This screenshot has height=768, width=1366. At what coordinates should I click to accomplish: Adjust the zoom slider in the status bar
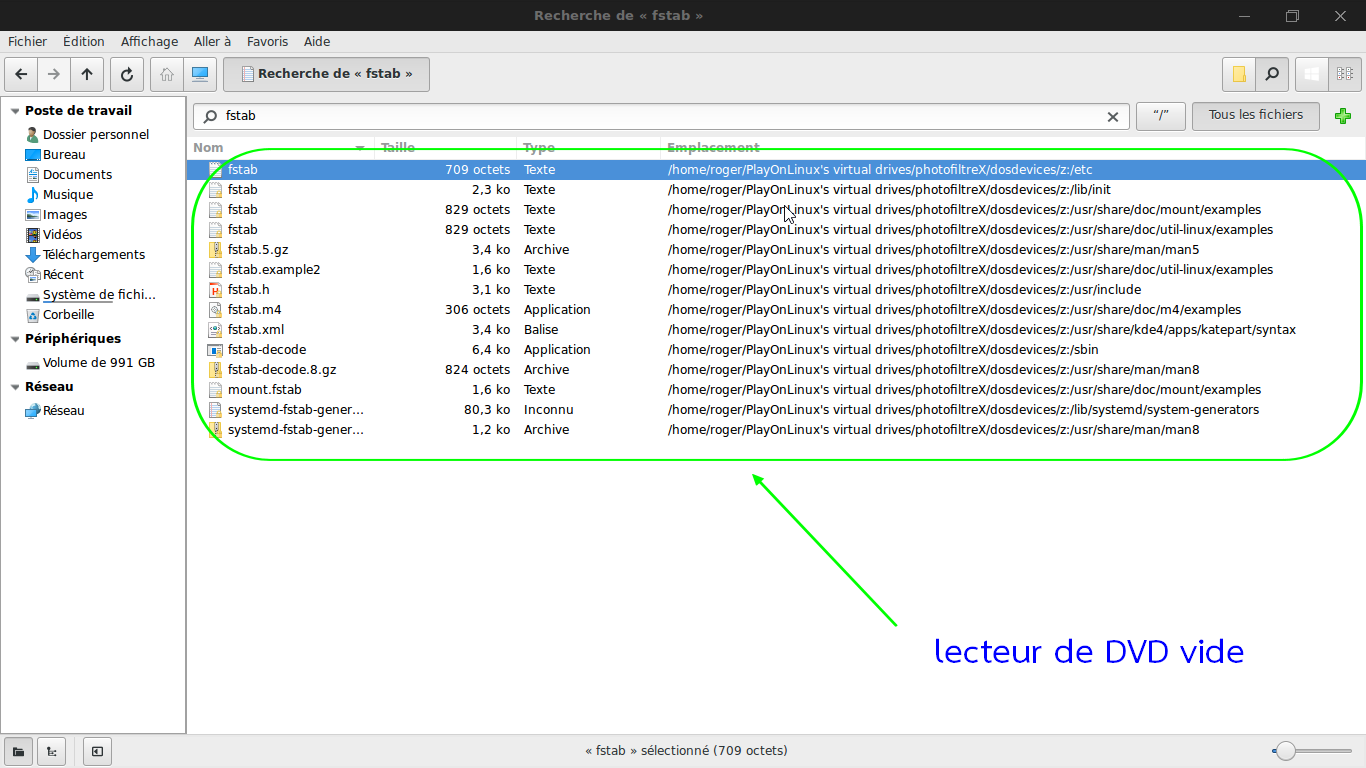tap(1286, 751)
